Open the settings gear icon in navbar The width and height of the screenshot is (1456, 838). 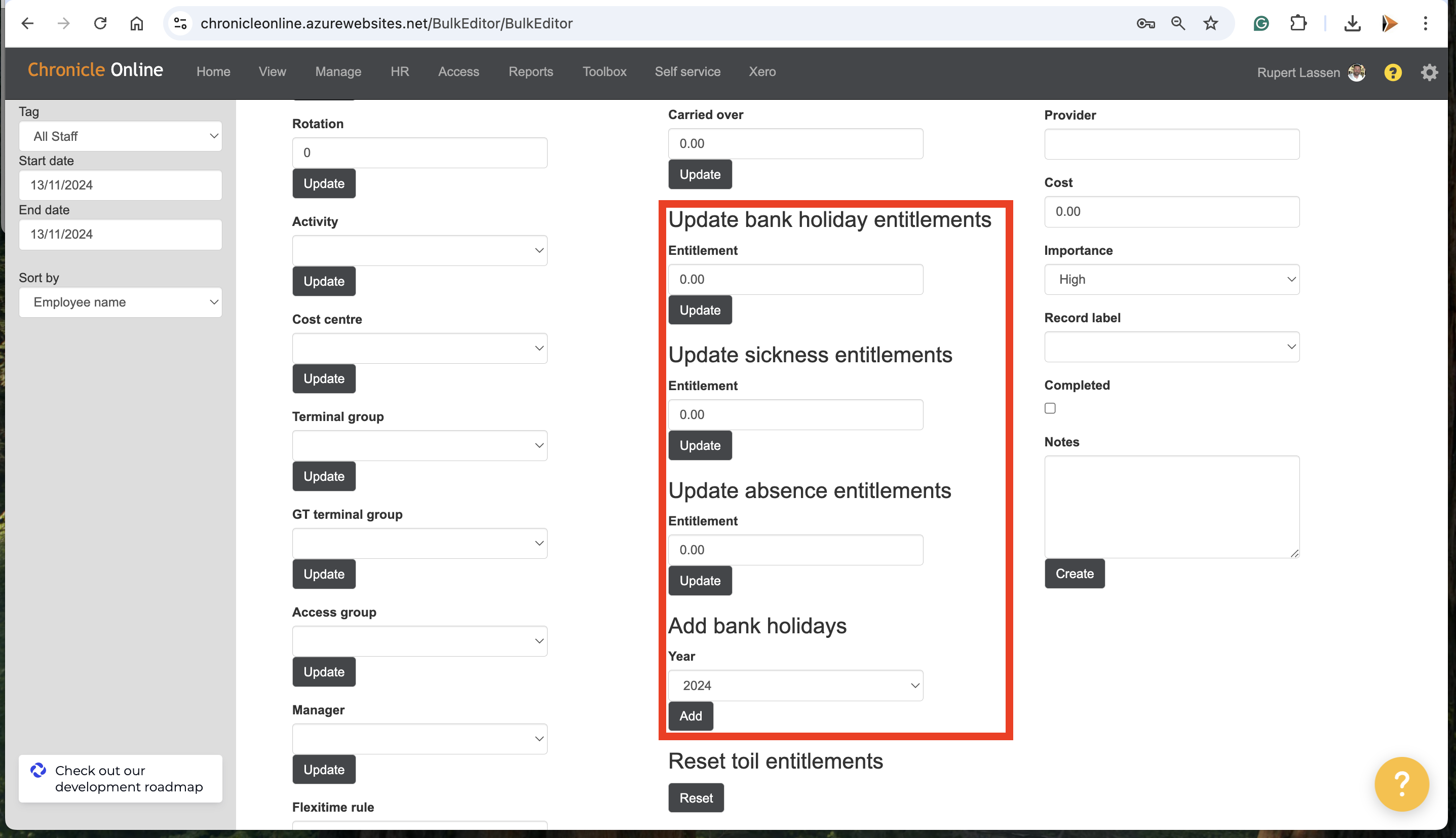tap(1429, 72)
